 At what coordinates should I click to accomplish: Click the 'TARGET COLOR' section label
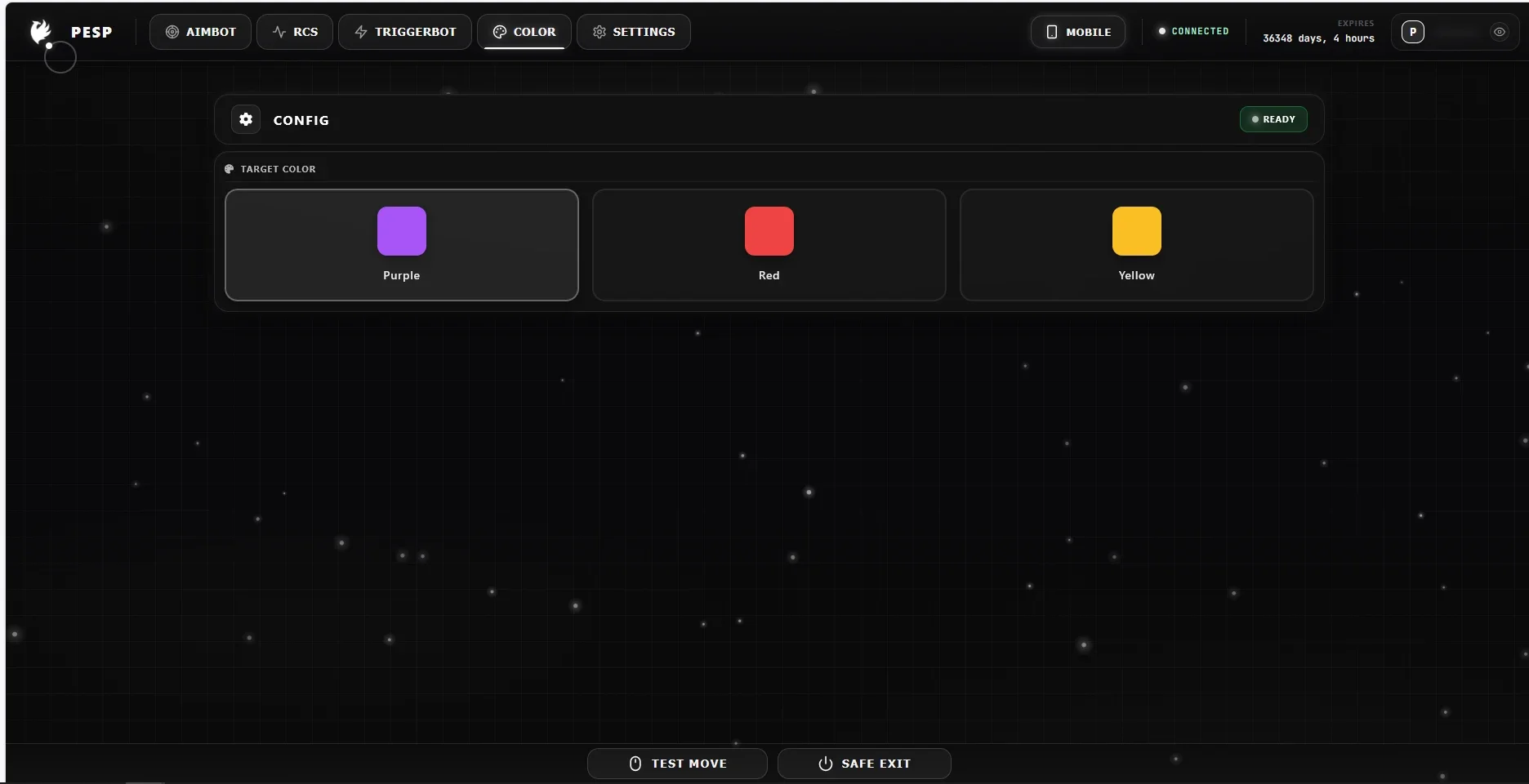click(278, 169)
